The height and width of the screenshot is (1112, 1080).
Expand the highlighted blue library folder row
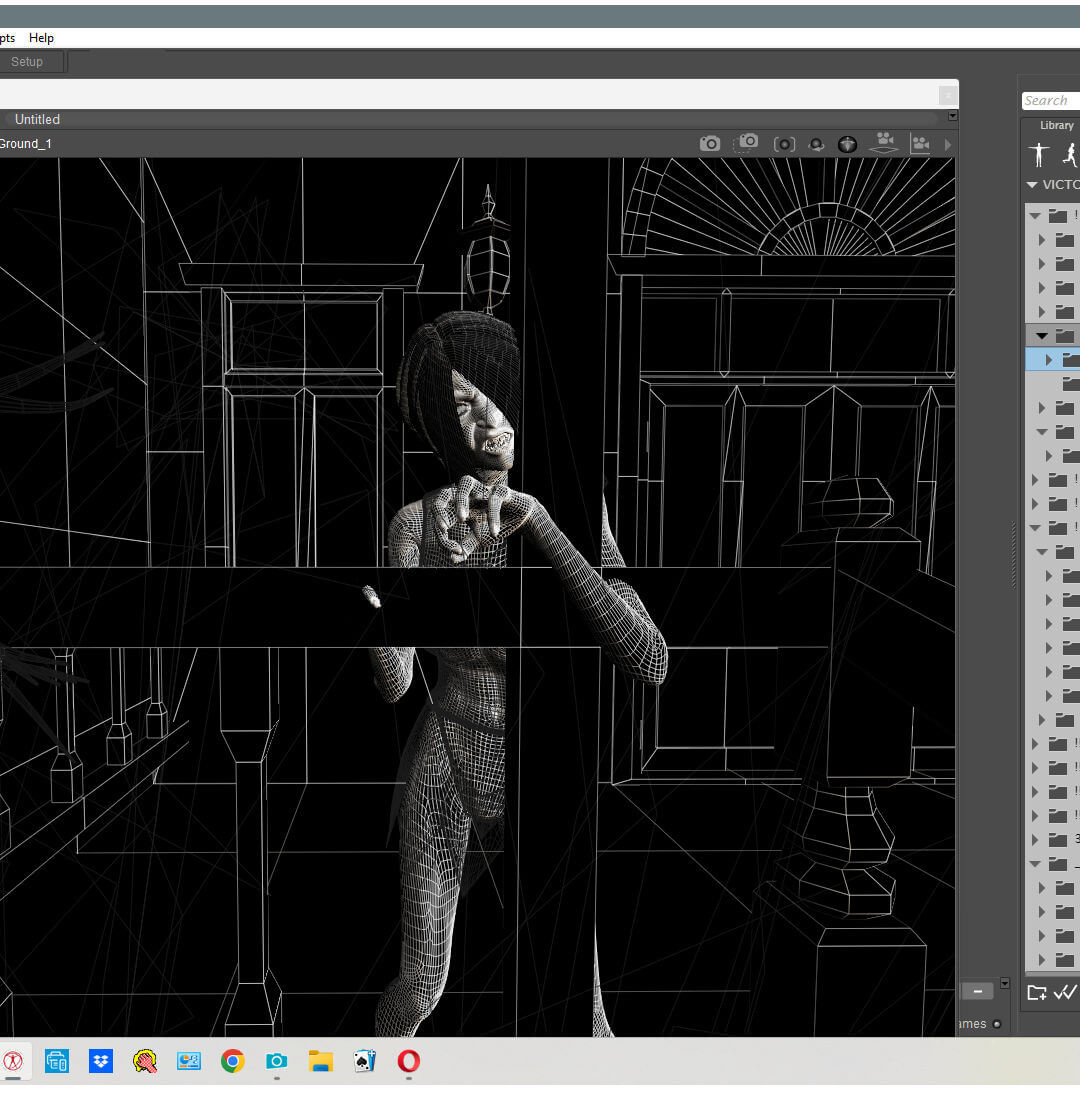1048,360
